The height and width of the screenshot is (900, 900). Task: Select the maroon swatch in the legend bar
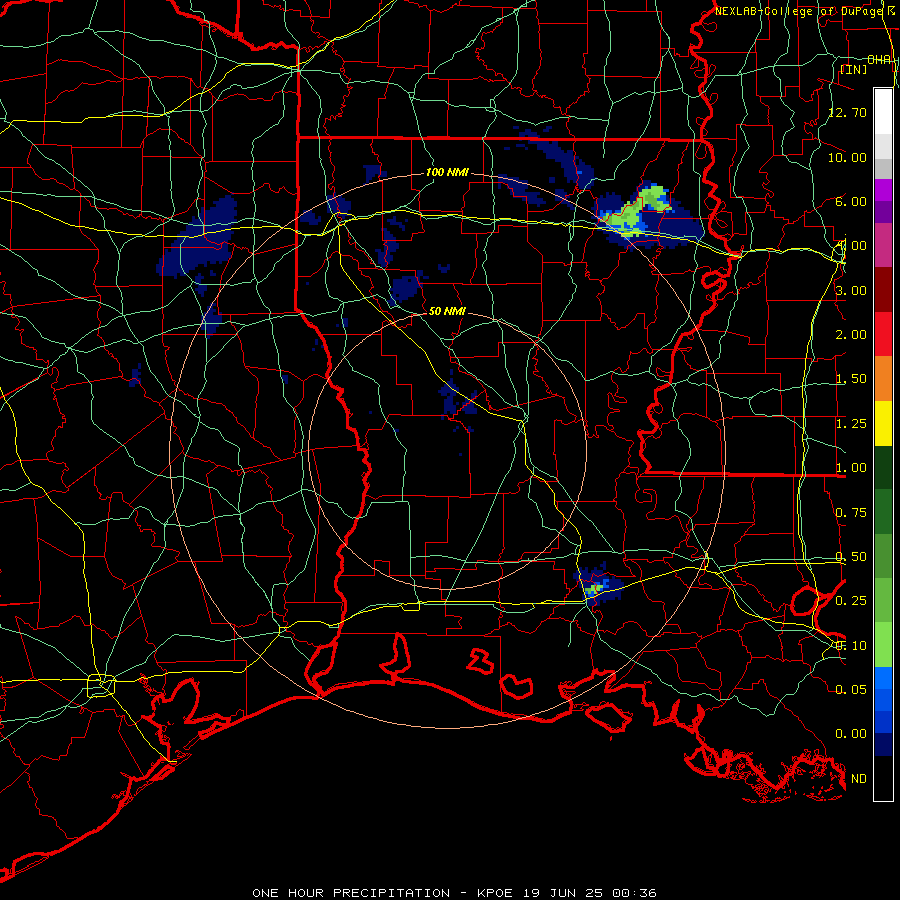[883, 290]
